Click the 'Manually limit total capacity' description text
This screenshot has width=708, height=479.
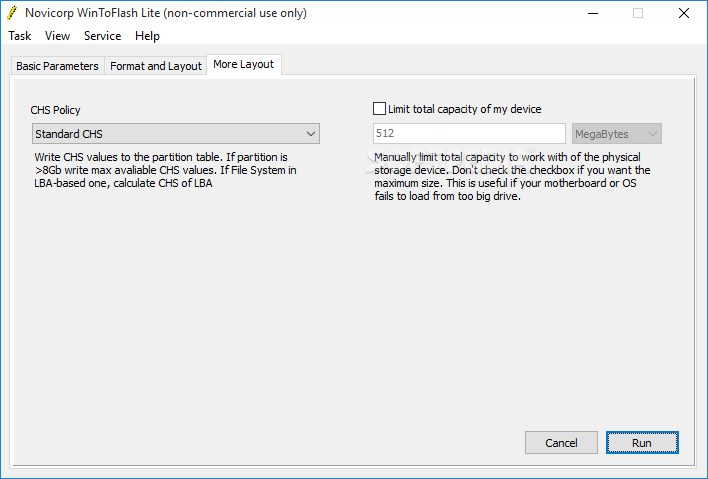click(x=512, y=177)
